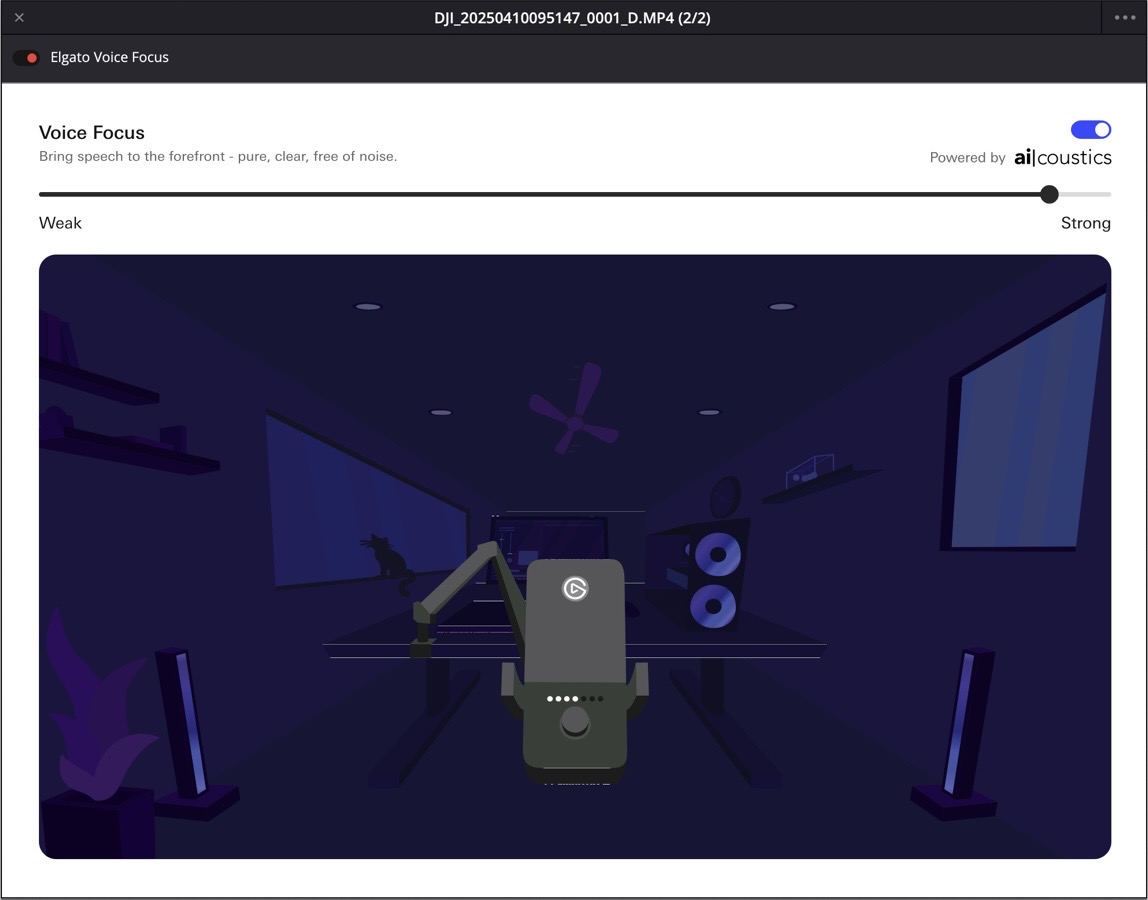Click the Elgato Voice Focus plugin name

109,58
